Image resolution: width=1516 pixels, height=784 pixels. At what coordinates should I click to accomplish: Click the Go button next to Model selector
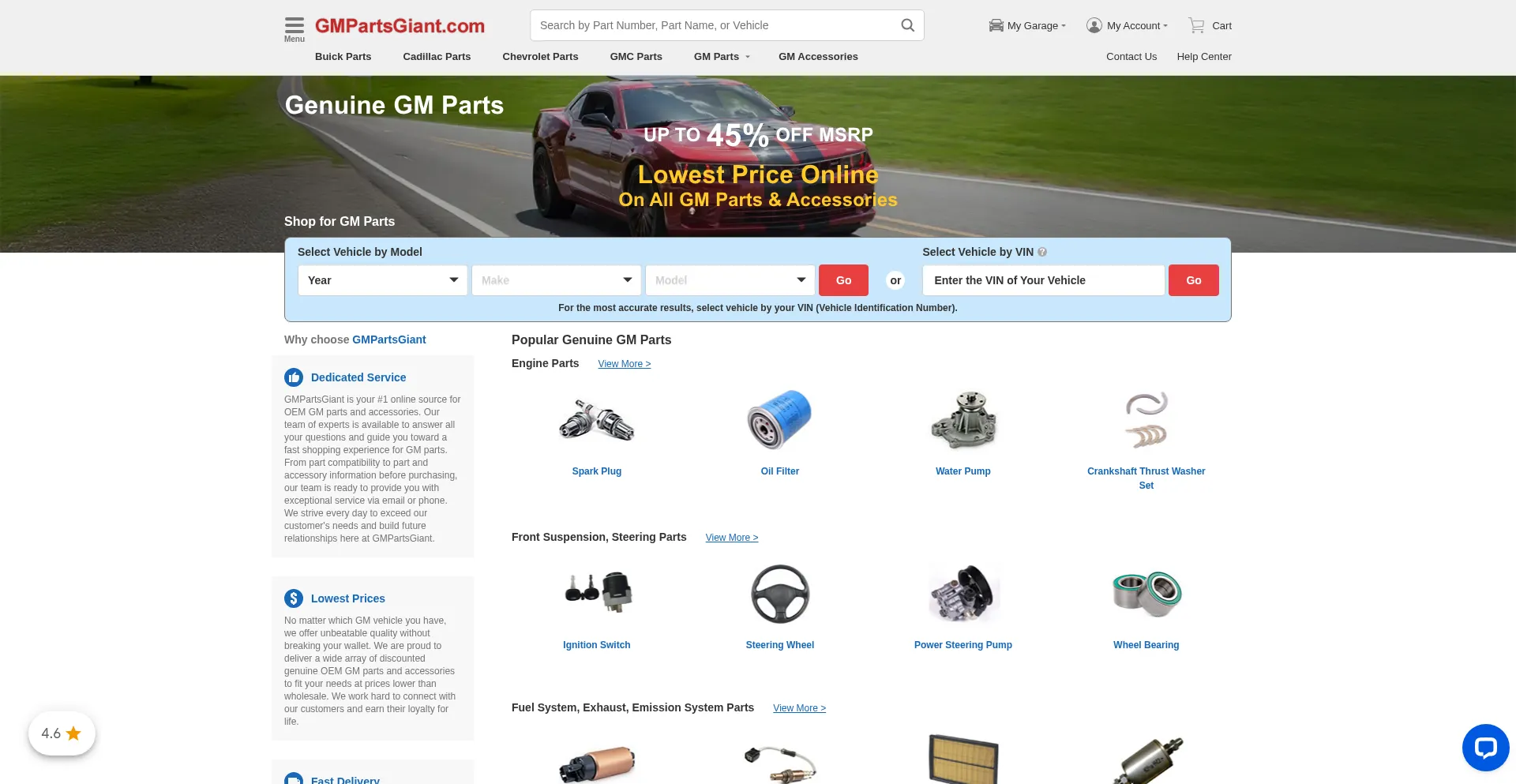pyautogui.click(x=842, y=279)
